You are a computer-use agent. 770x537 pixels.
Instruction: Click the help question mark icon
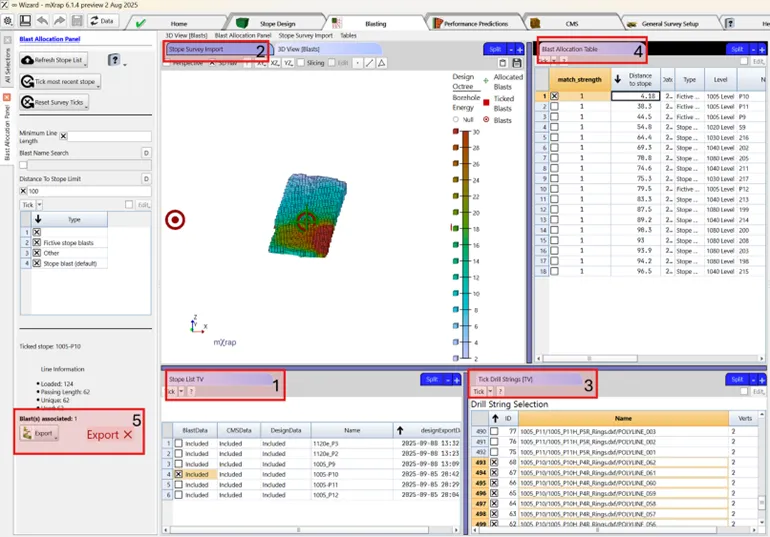(x=114, y=61)
